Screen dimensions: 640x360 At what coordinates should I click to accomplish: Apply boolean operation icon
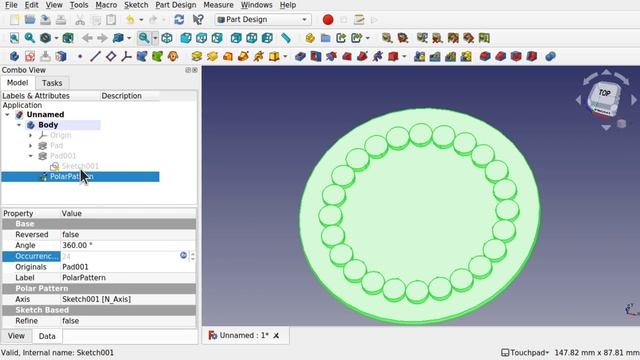point(550,56)
